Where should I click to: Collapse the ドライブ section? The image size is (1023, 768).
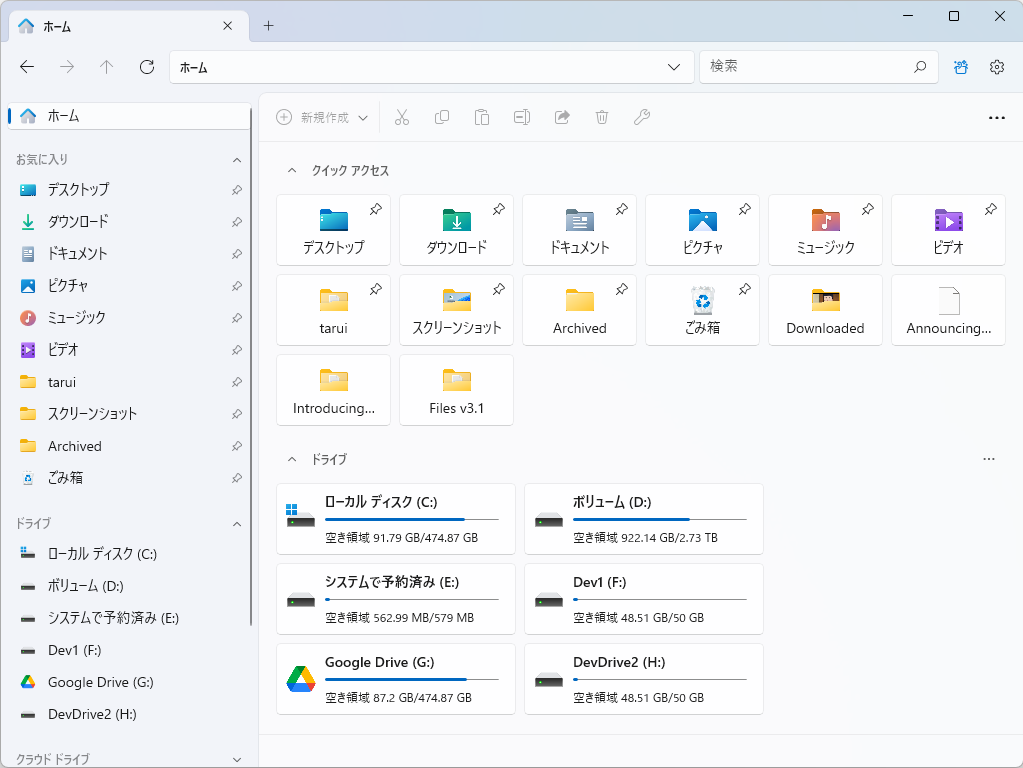tap(291, 459)
